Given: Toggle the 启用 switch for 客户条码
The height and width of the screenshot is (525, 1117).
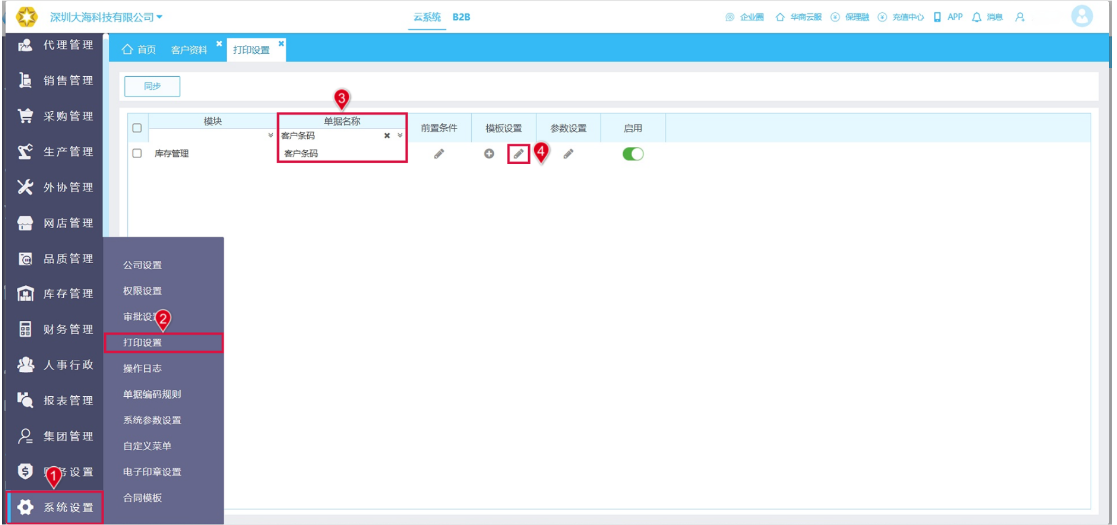Looking at the screenshot, I should (x=633, y=153).
